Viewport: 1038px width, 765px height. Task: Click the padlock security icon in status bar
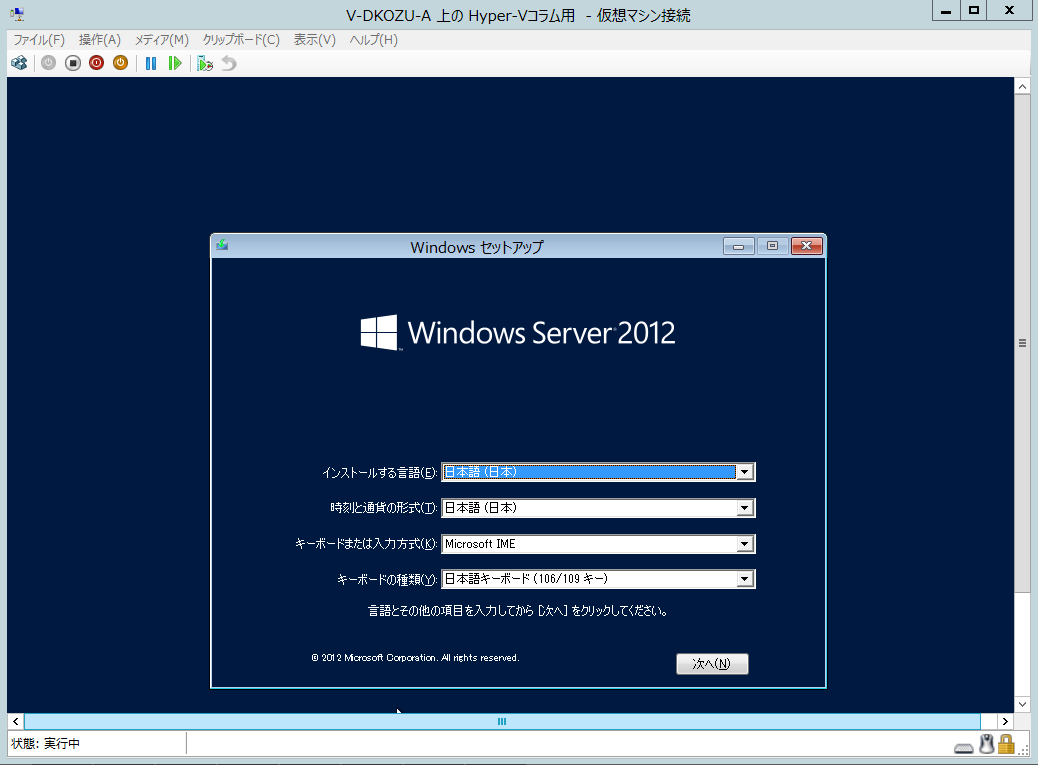pyautogui.click(x=1006, y=744)
